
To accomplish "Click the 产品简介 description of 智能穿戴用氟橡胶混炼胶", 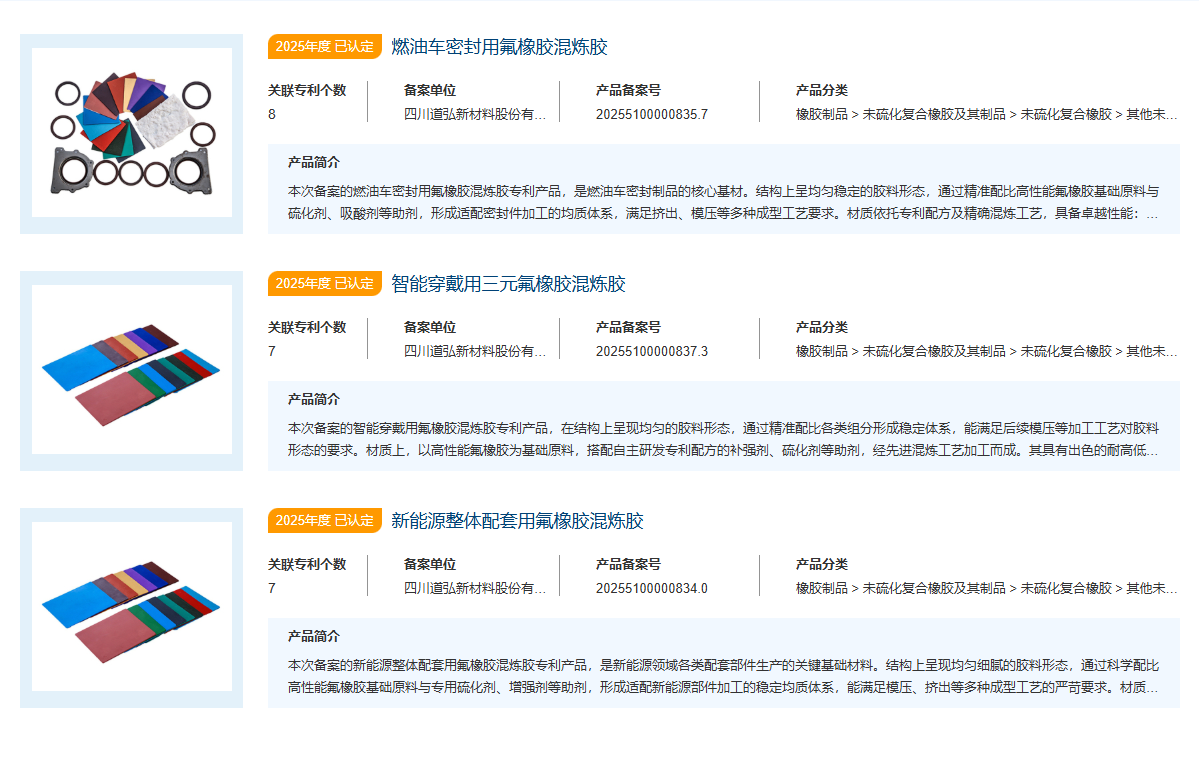I will [x=723, y=439].
